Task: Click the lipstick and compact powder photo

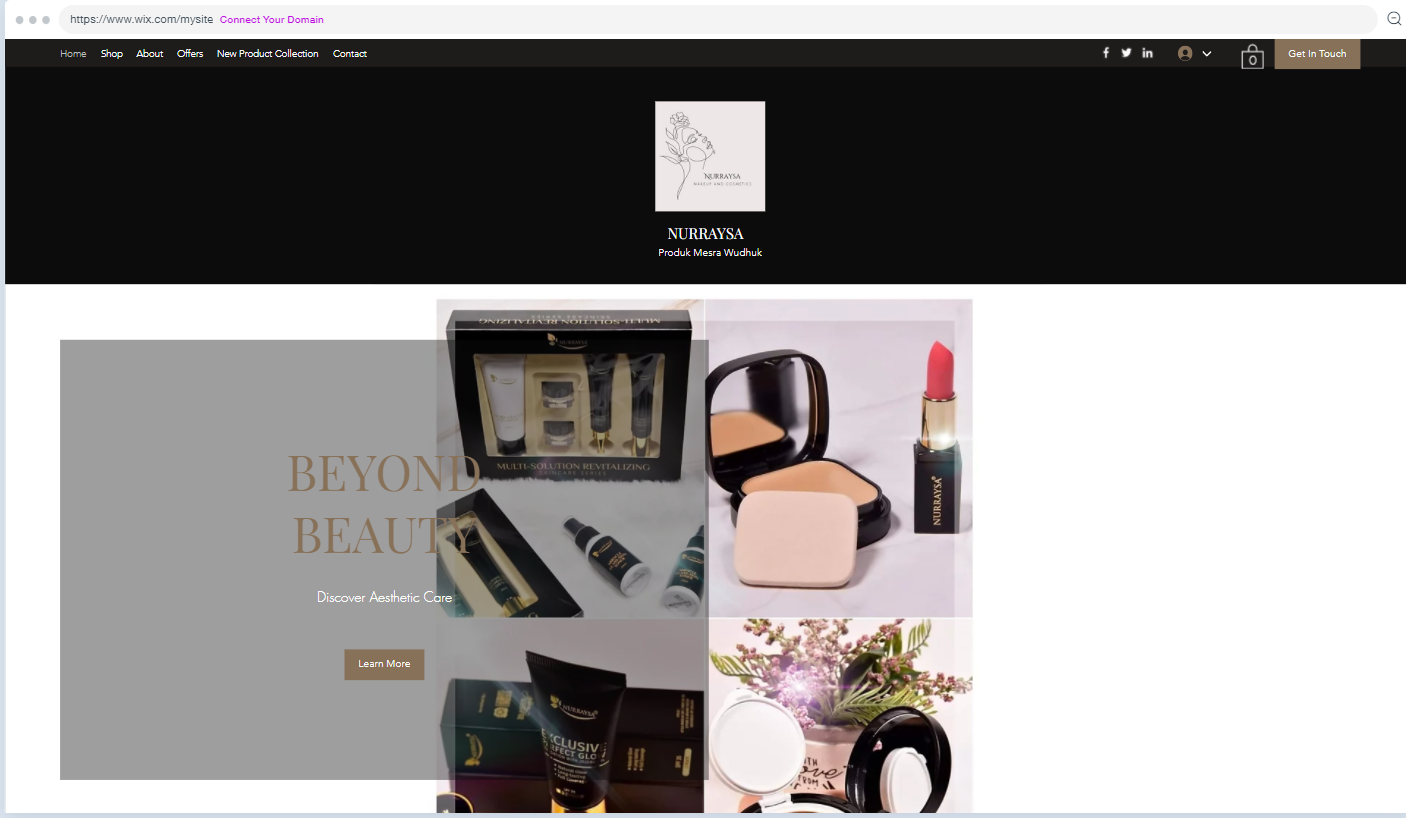Action: pyautogui.click(x=840, y=458)
